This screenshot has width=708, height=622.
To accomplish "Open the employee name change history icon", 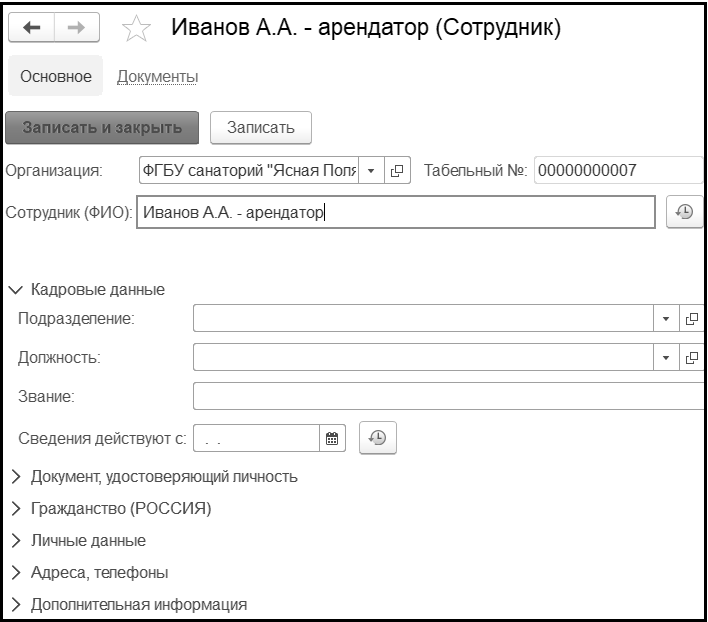I will 684,212.
